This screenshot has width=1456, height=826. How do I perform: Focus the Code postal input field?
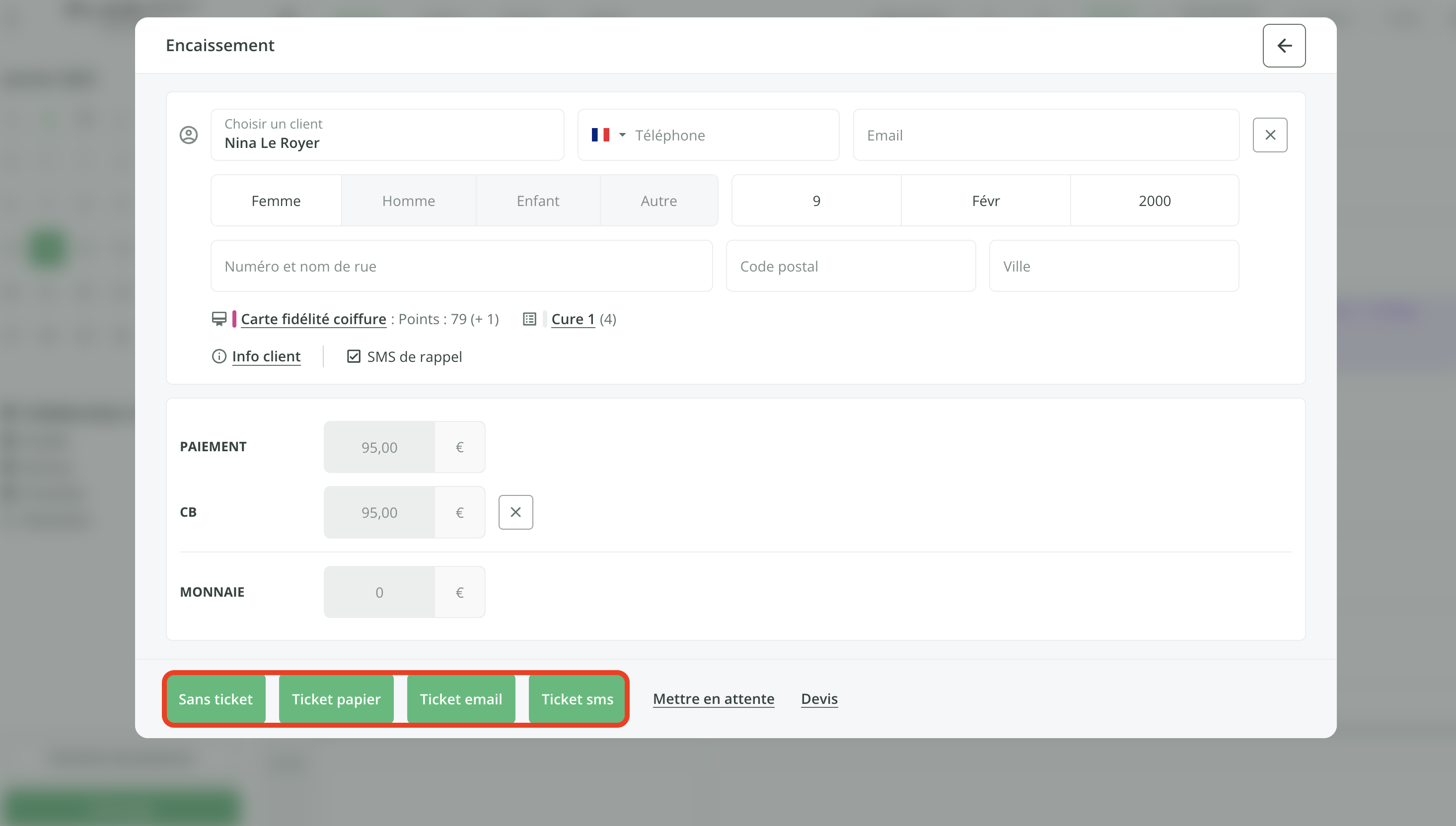click(x=851, y=266)
